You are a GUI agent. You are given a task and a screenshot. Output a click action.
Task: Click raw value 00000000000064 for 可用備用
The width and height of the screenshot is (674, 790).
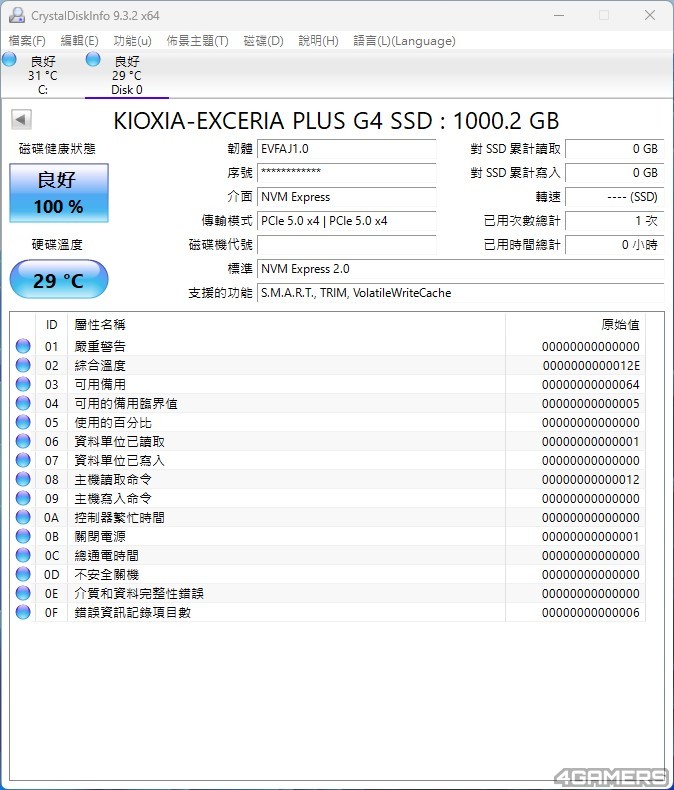point(591,385)
